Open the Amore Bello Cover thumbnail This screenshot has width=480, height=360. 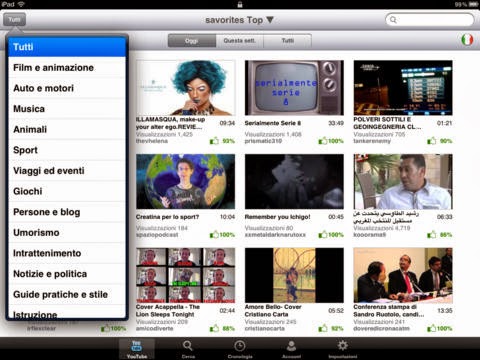click(294, 275)
